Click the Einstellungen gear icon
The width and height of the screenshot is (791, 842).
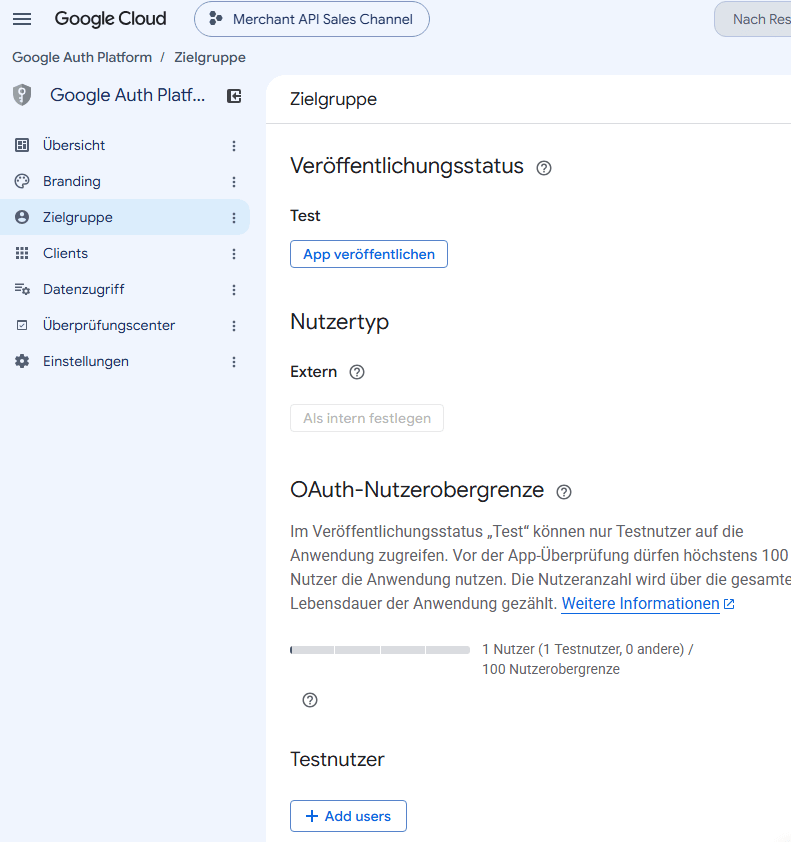pos(22,361)
